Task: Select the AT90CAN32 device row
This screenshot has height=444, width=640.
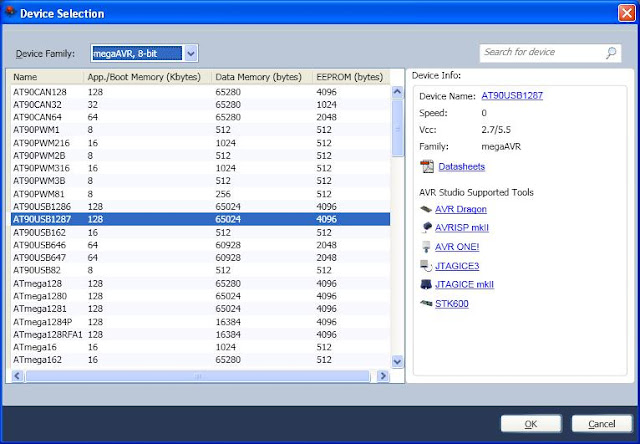Action: point(200,104)
